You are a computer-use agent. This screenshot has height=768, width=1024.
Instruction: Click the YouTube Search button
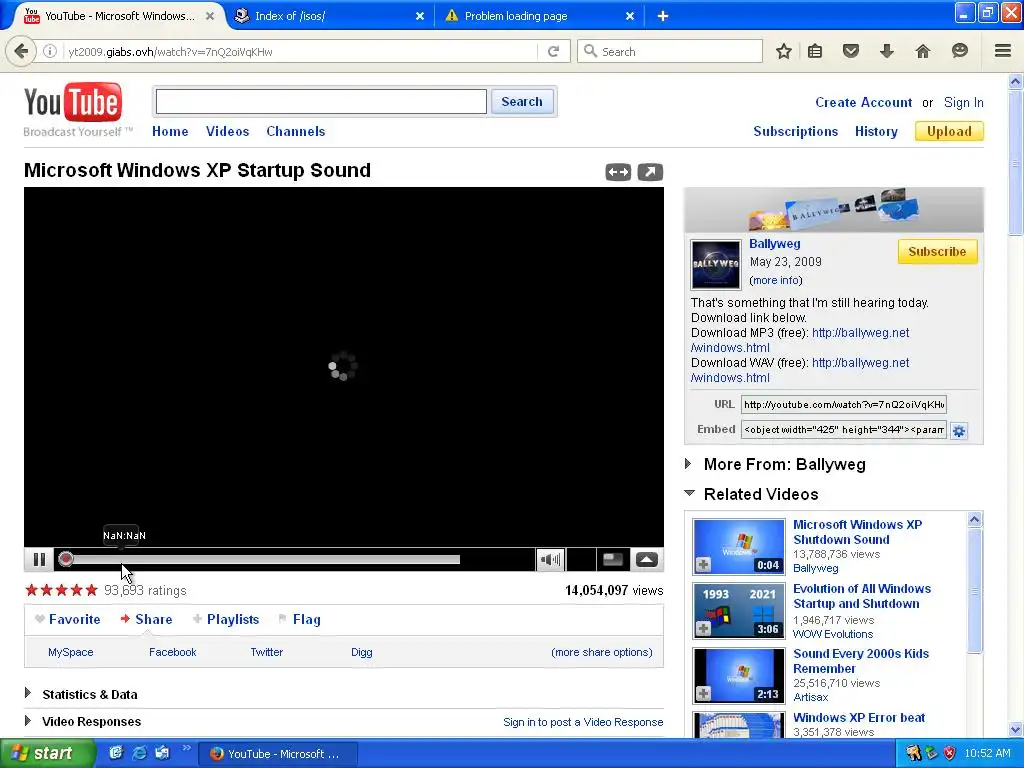[521, 101]
